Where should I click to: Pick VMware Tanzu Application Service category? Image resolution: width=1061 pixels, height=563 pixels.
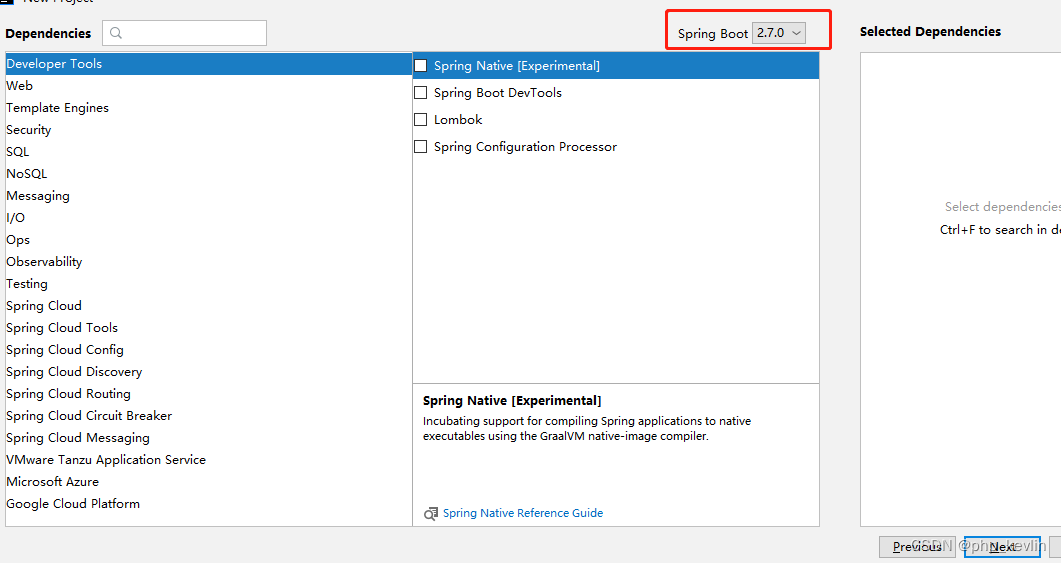(208, 459)
